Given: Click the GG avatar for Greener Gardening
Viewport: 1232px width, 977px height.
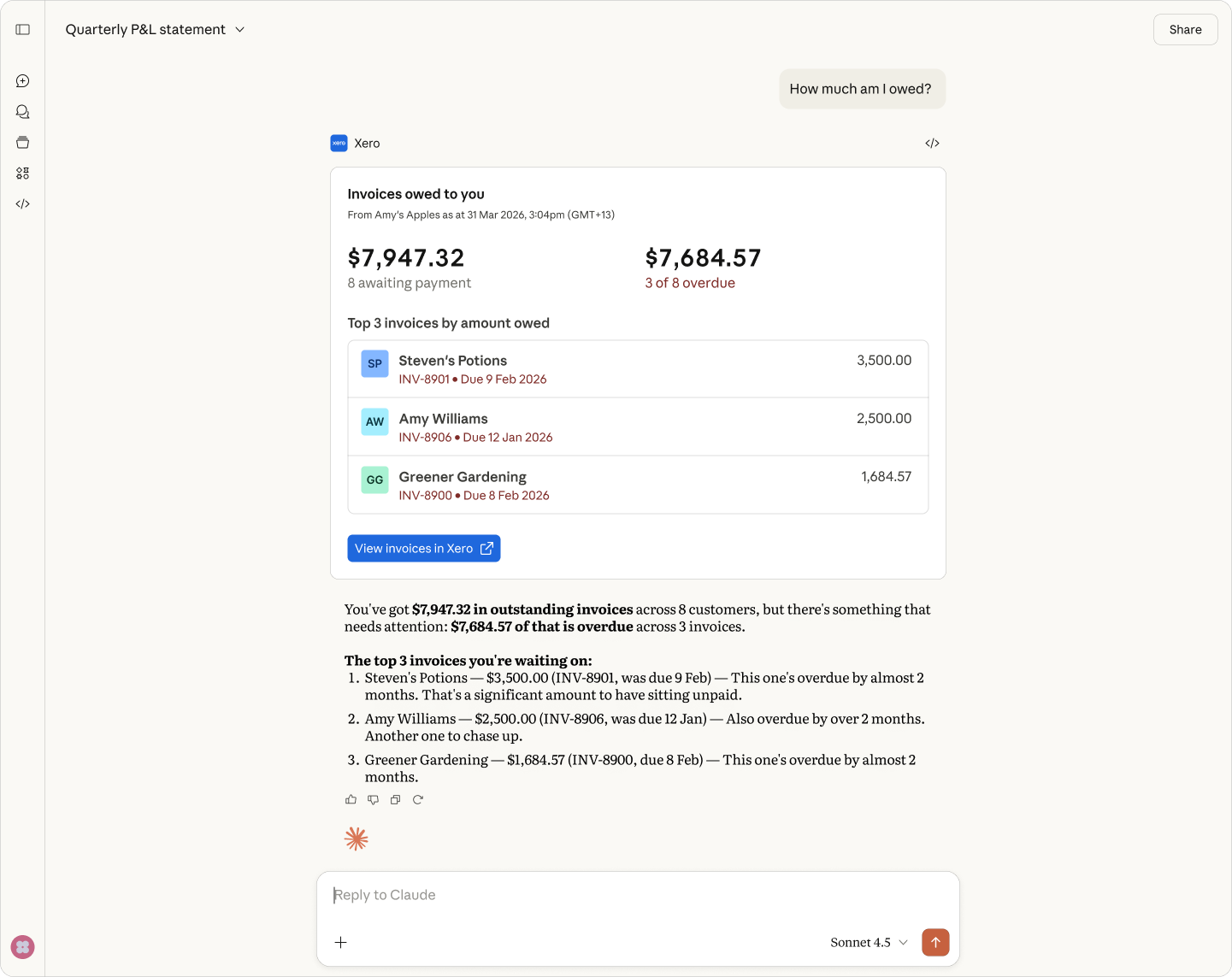Looking at the screenshot, I should point(374,480).
